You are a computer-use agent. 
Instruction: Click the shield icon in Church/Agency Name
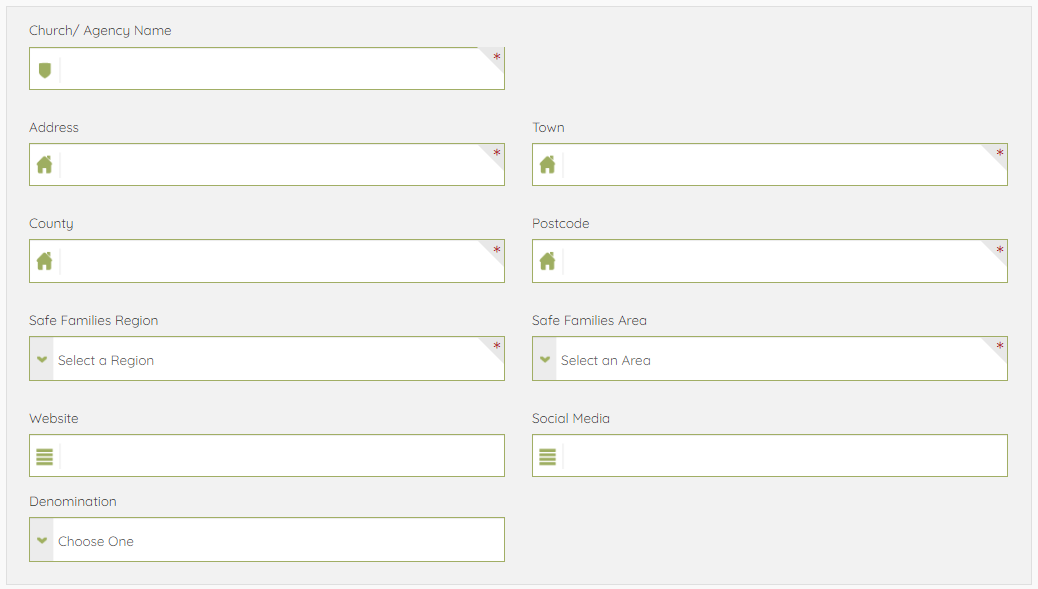click(x=44, y=70)
